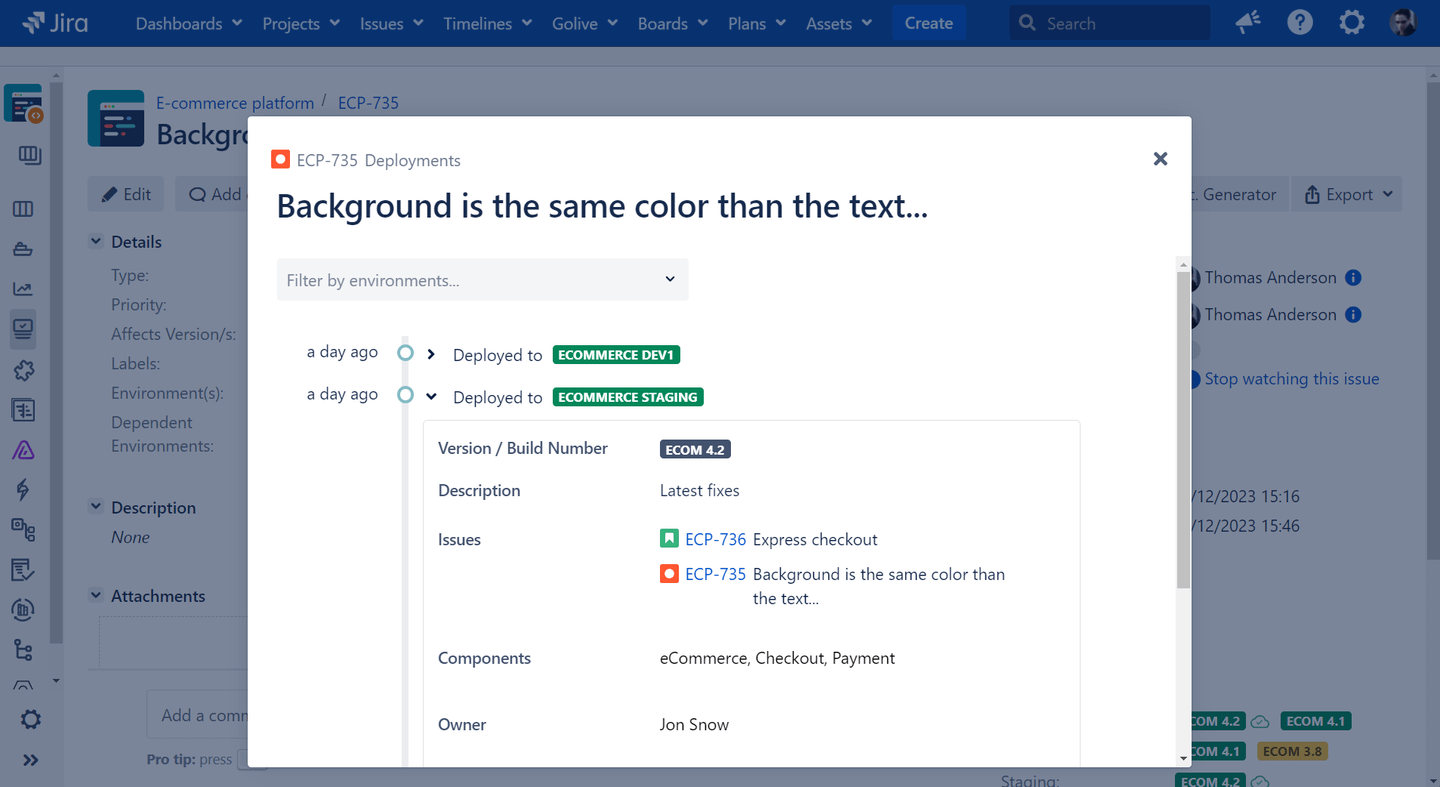The image size is (1440, 787).
Task: Collapse the ECOMMERCE STAGING deployment details
Action: pos(430,395)
